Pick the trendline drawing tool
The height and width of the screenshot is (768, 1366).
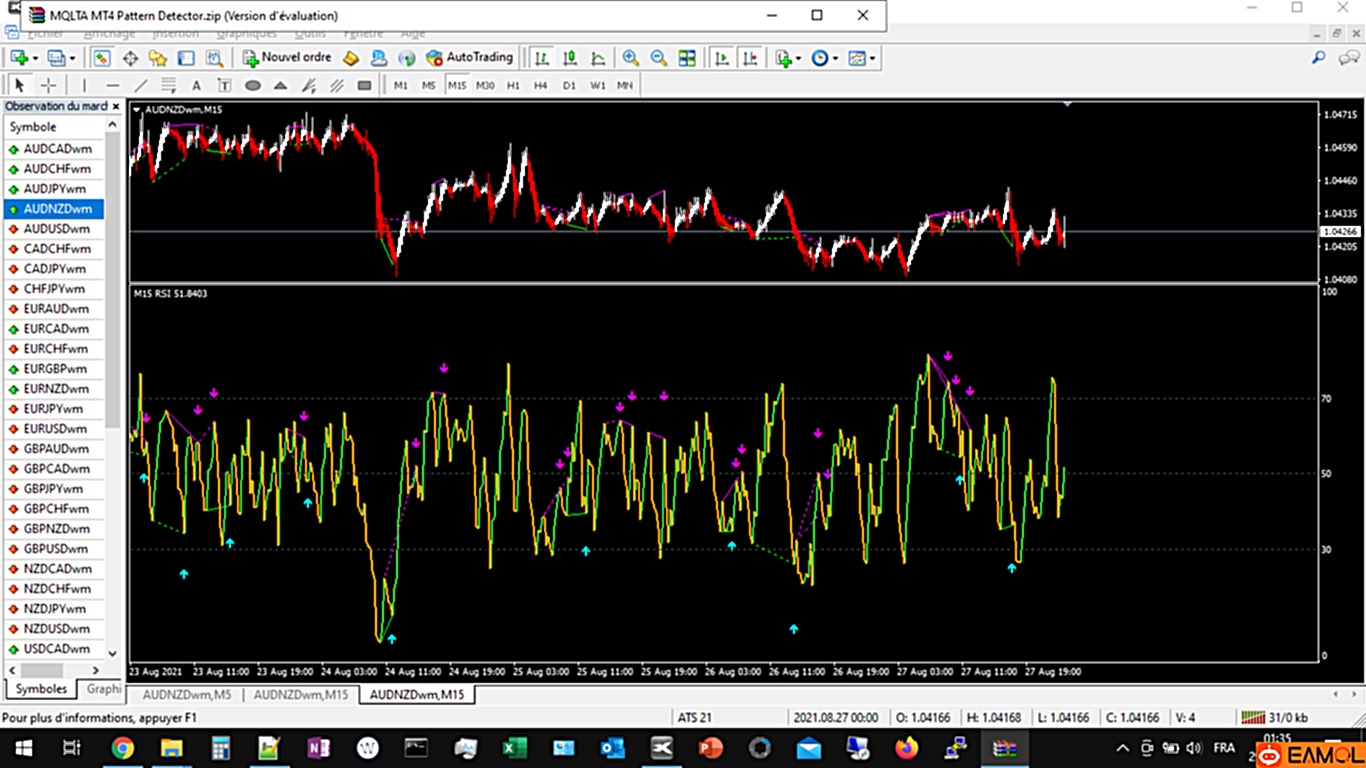coord(141,86)
